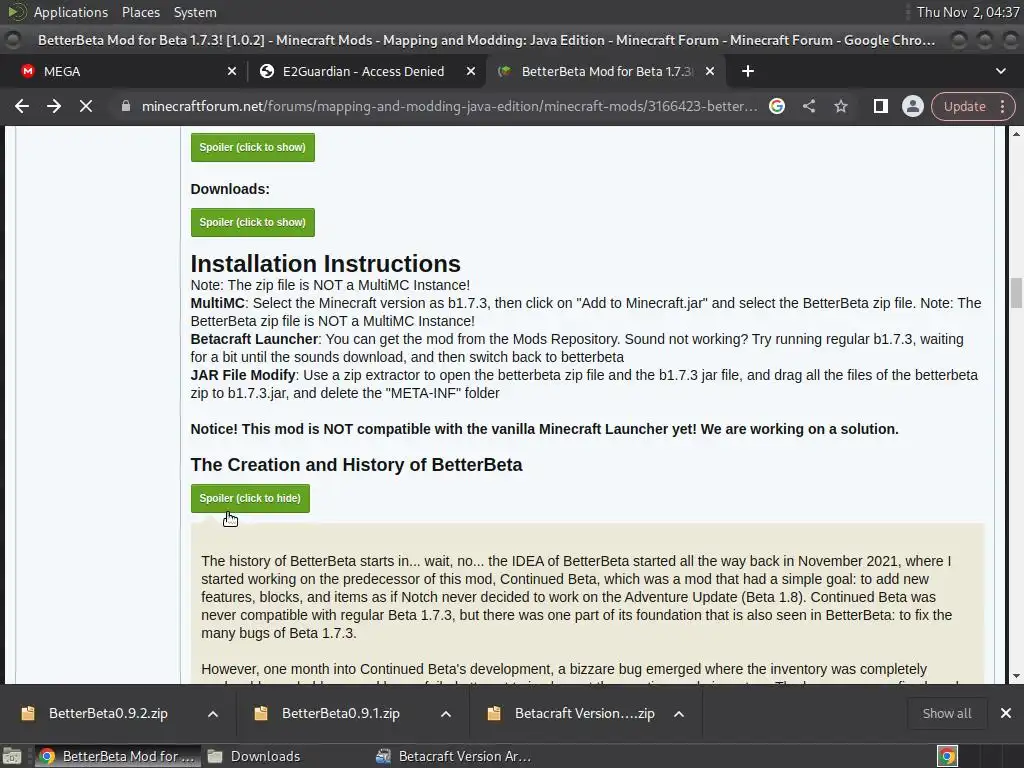Go forward using the forward arrow
Viewport: 1024px width, 768px height.
(x=54, y=106)
